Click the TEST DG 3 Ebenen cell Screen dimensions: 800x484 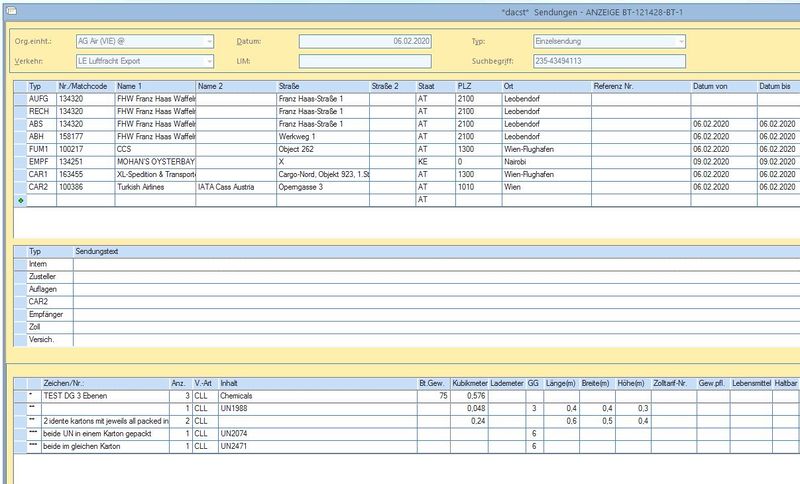[x=106, y=396]
